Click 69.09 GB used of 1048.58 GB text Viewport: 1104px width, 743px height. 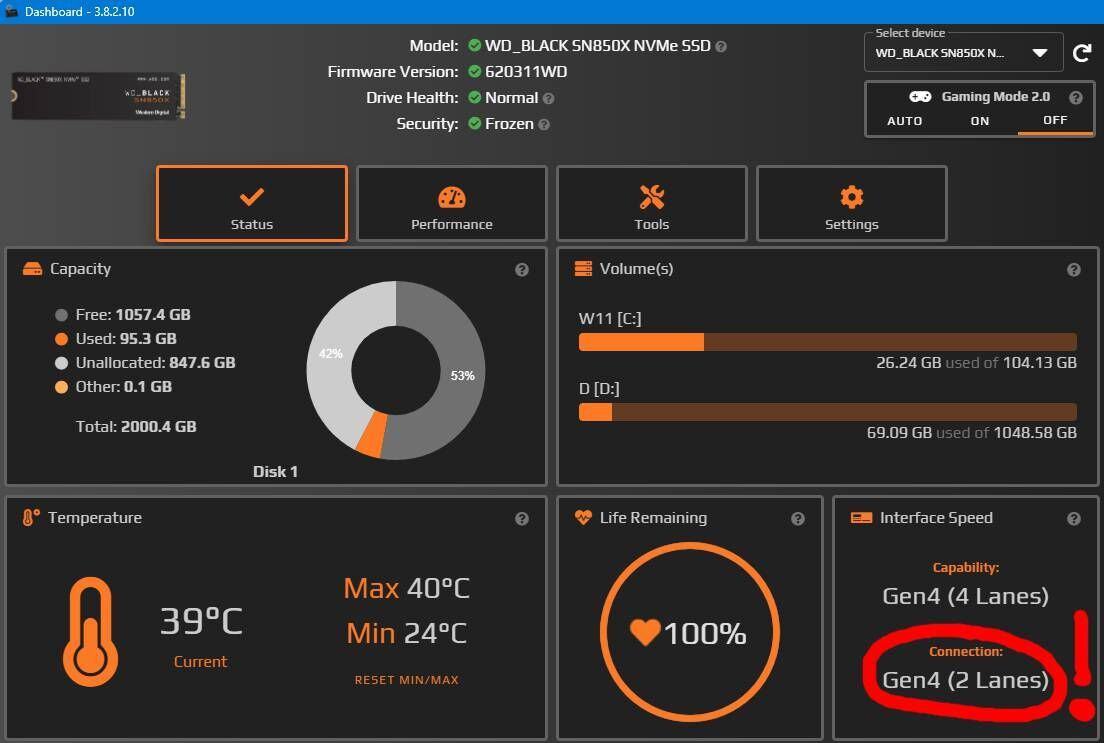[x=972, y=432]
